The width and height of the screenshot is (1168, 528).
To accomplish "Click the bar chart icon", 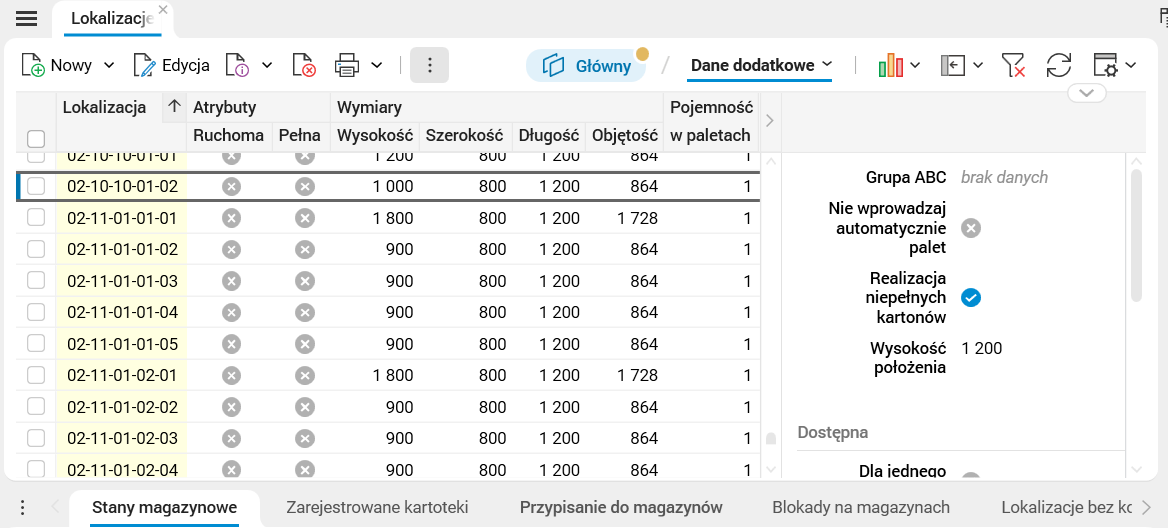I will click(890, 66).
